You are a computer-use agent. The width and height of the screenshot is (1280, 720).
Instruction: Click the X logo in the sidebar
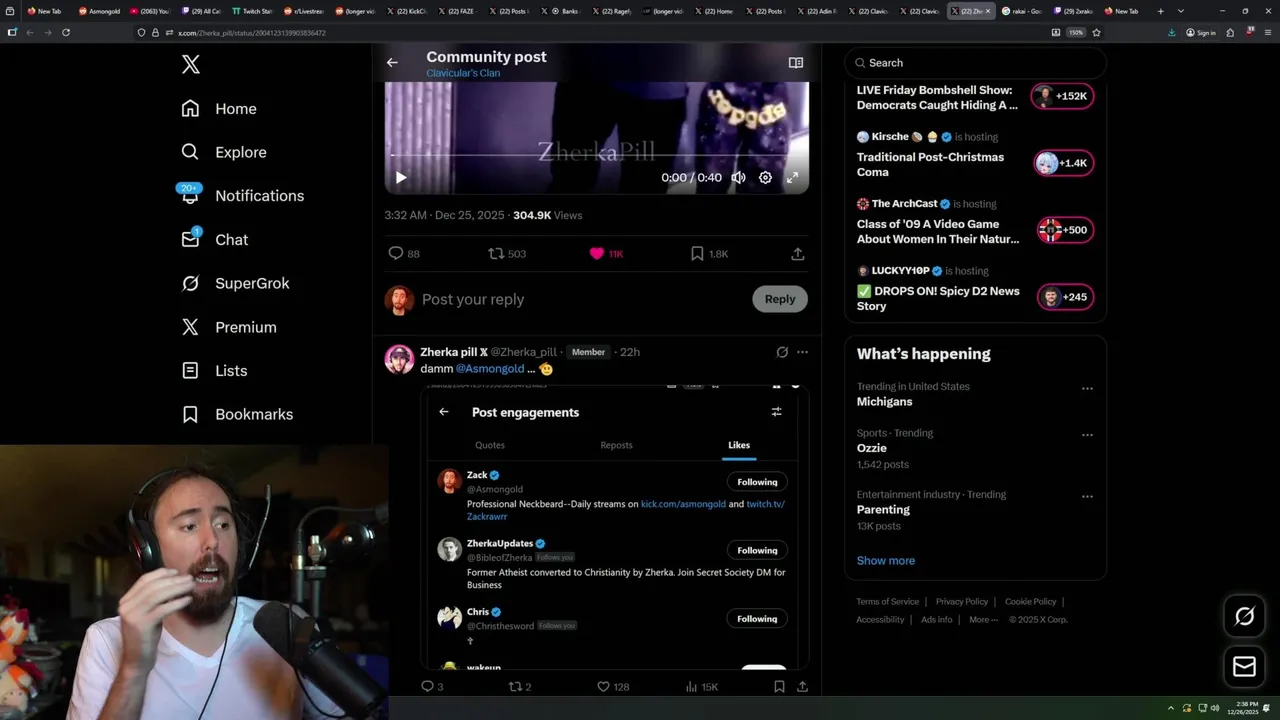pos(191,65)
